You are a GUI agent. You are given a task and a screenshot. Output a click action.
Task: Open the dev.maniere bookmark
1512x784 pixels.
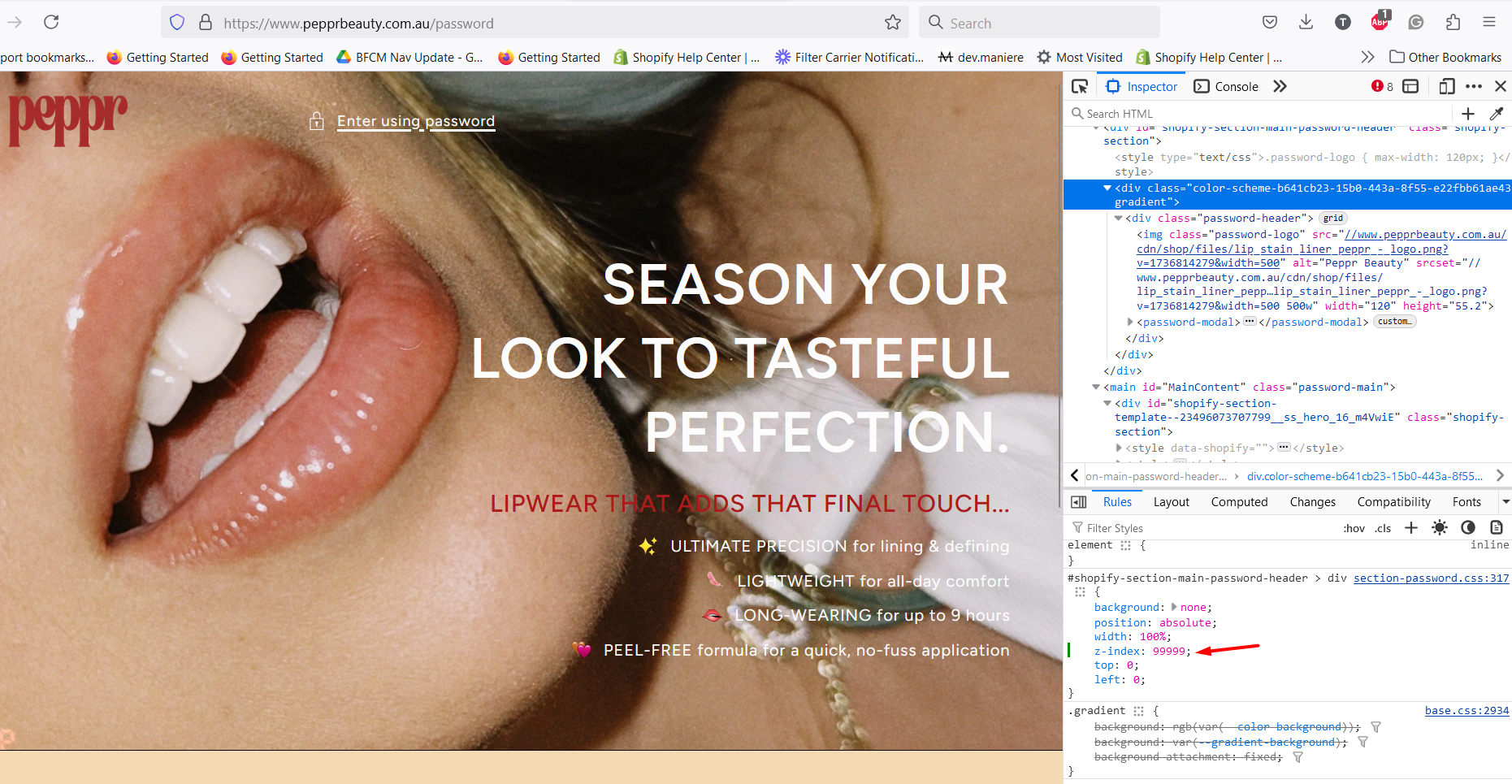(x=981, y=57)
